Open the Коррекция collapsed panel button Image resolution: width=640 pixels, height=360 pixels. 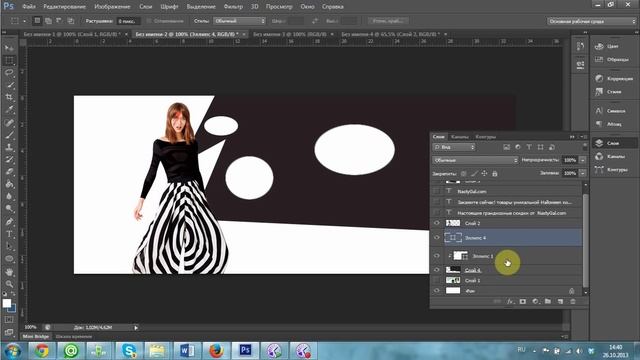click(614, 78)
